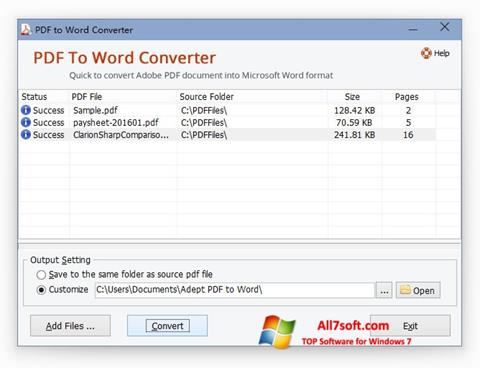Screen dimensions: 480x368
Task: Click the info status icon for ClarionSharpCompariso row
Action: pos(26,134)
